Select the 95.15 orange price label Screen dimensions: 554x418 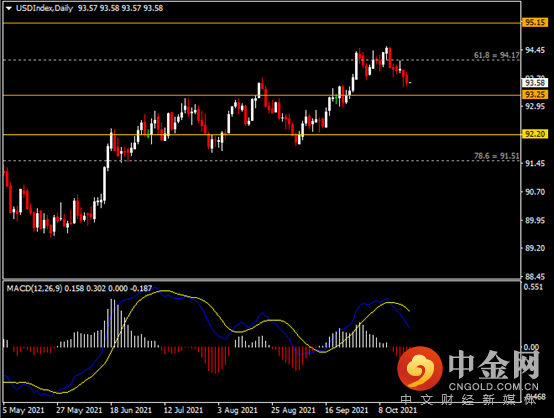(x=535, y=23)
